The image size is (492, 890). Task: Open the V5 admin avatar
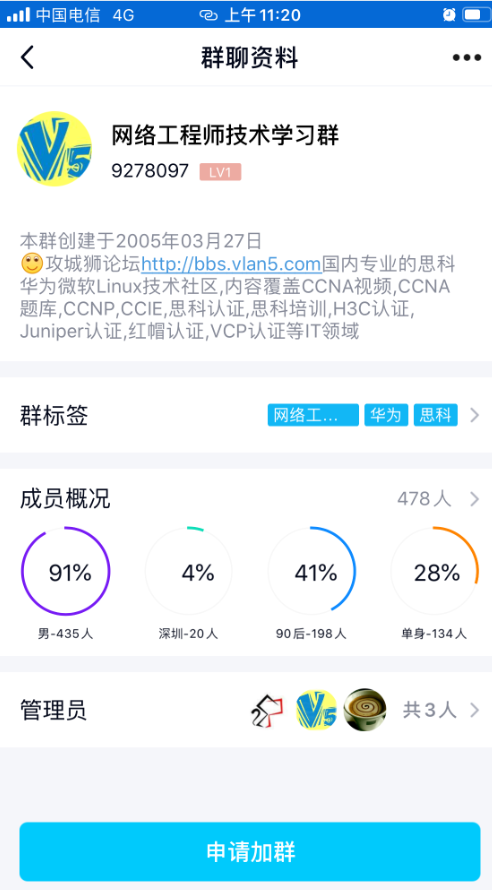click(x=316, y=710)
